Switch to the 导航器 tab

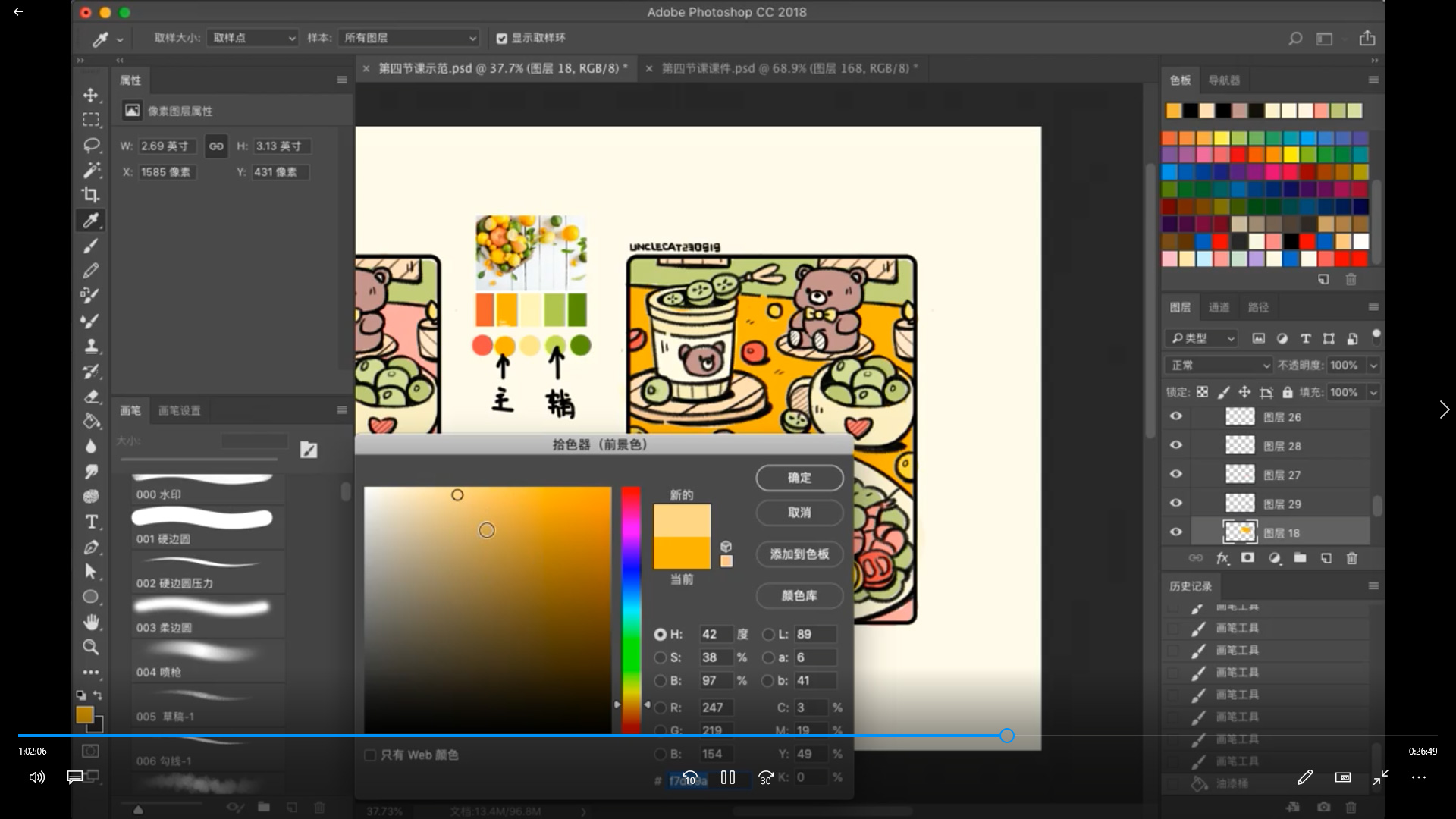click(1225, 80)
